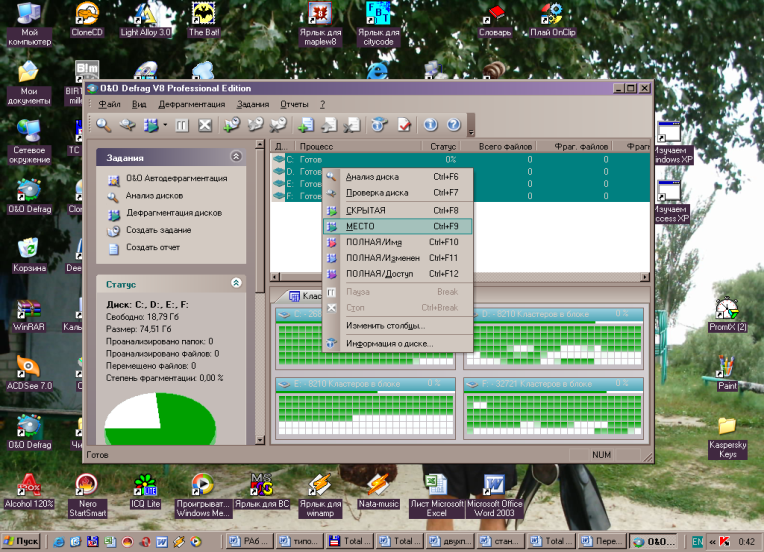
Task: Click the blue 'i' About toolbar icon
Action: point(430,125)
